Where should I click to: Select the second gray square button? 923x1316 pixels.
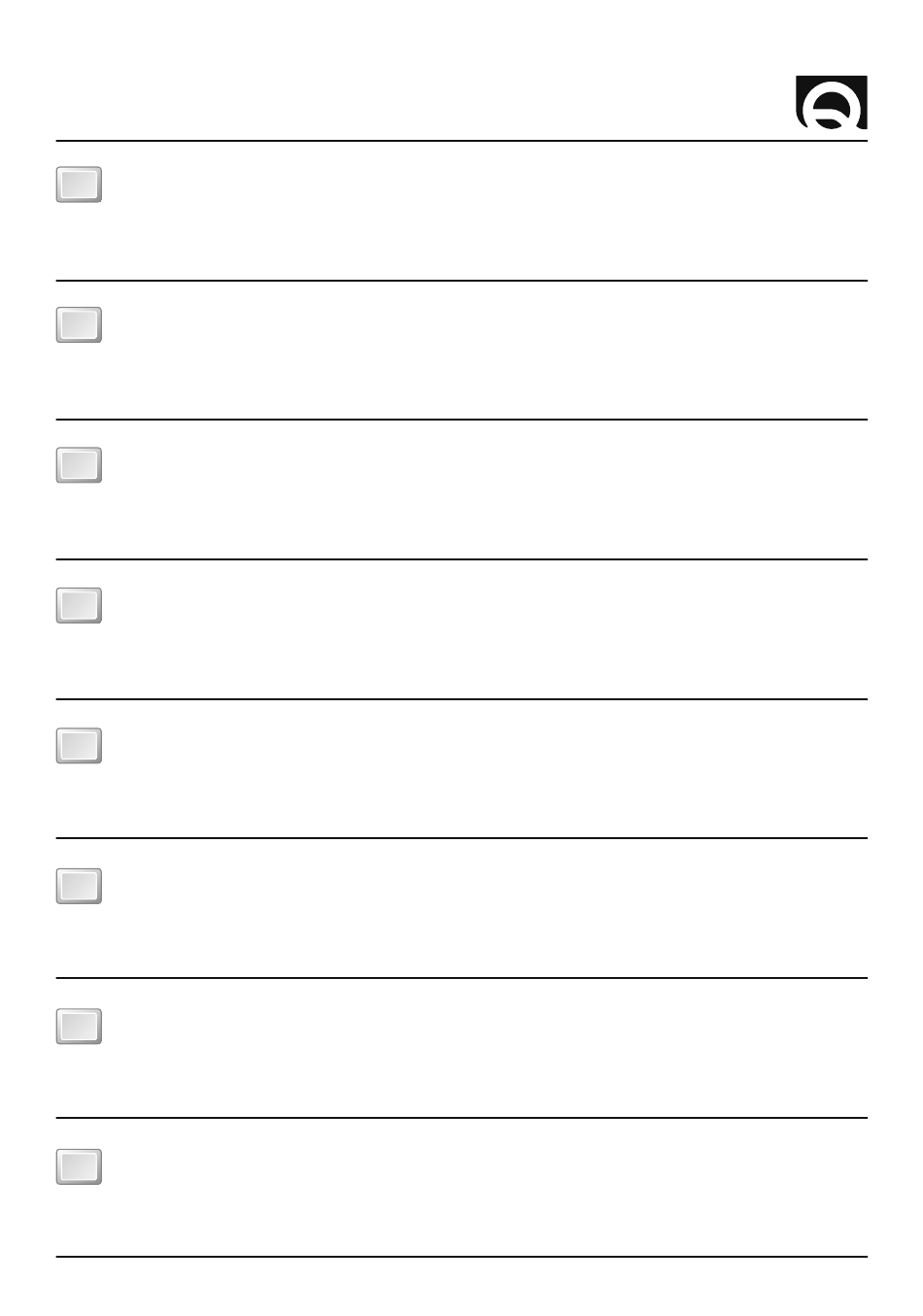coord(79,324)
